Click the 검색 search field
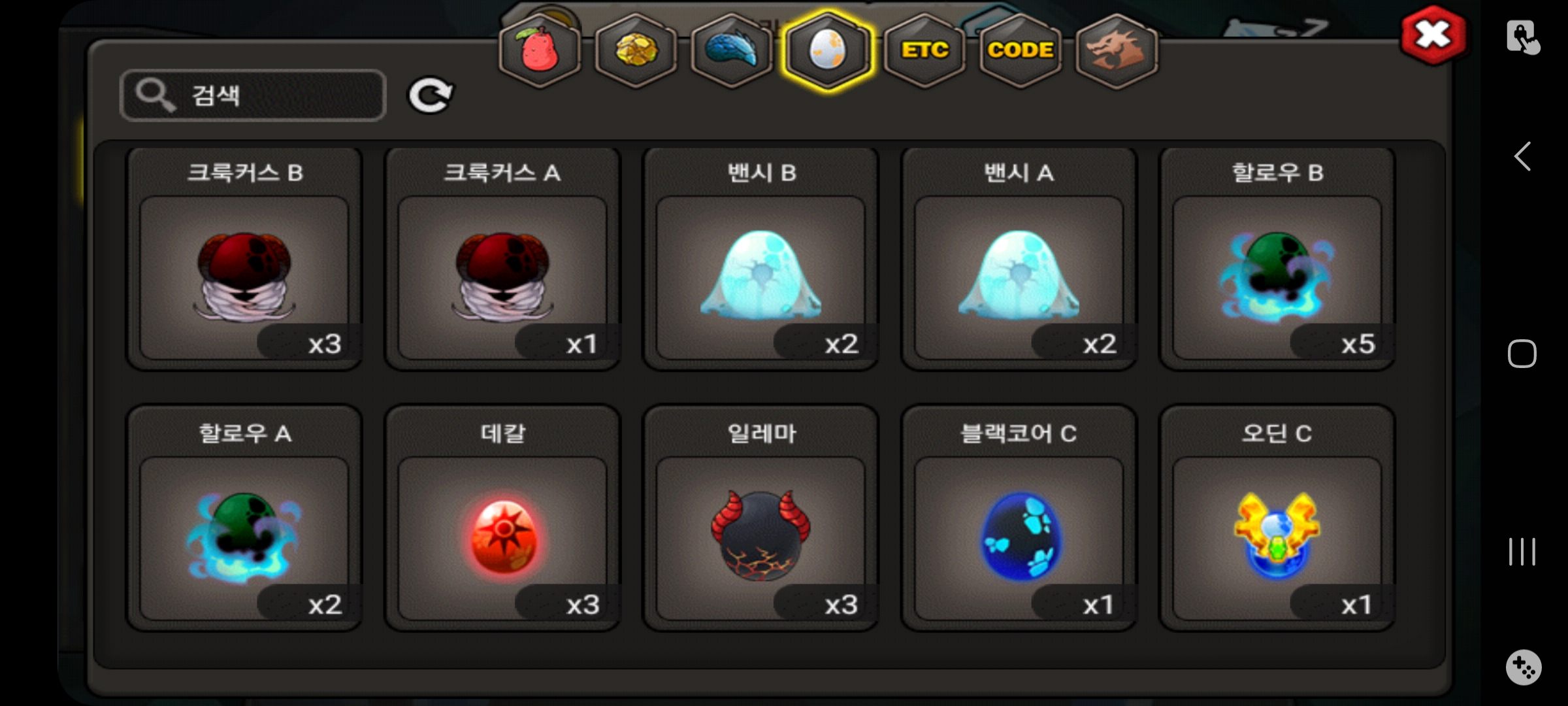Screen dimensions: 1568x706 click(x=253, y=95)
